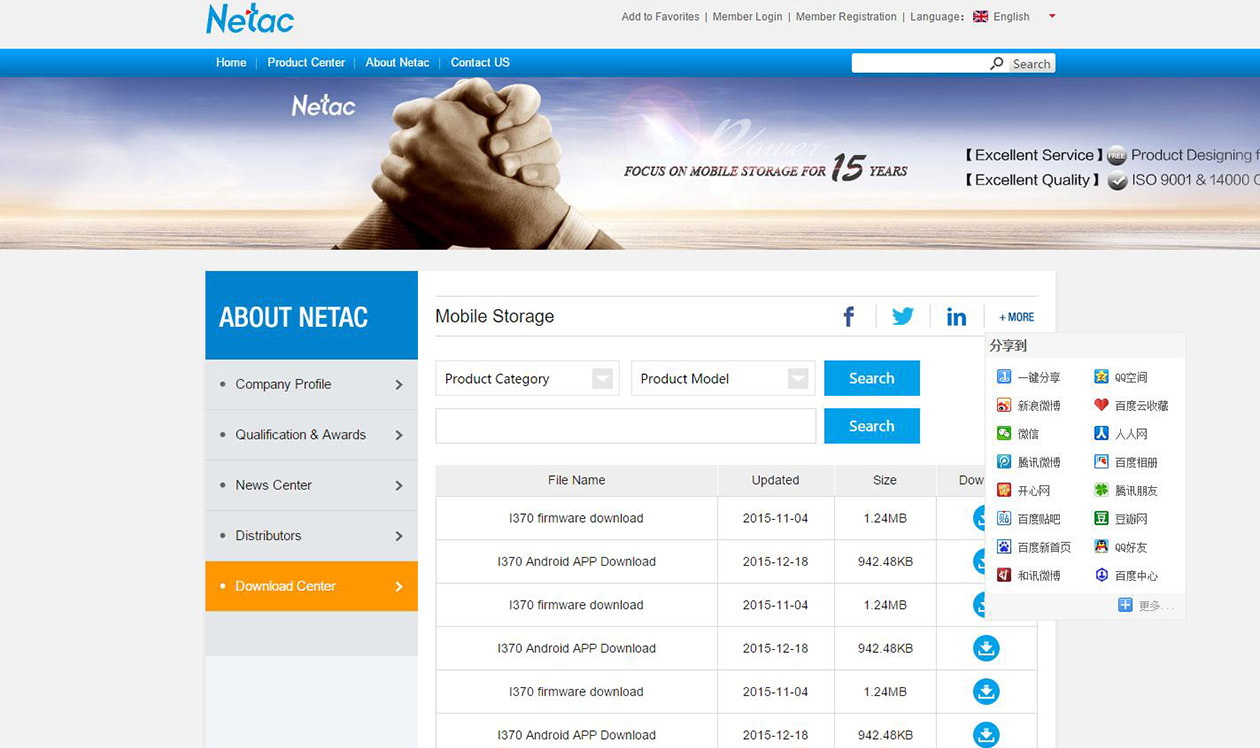Click the Size column header
Screen dimensions: 1260x748
[x=885, y=480]
